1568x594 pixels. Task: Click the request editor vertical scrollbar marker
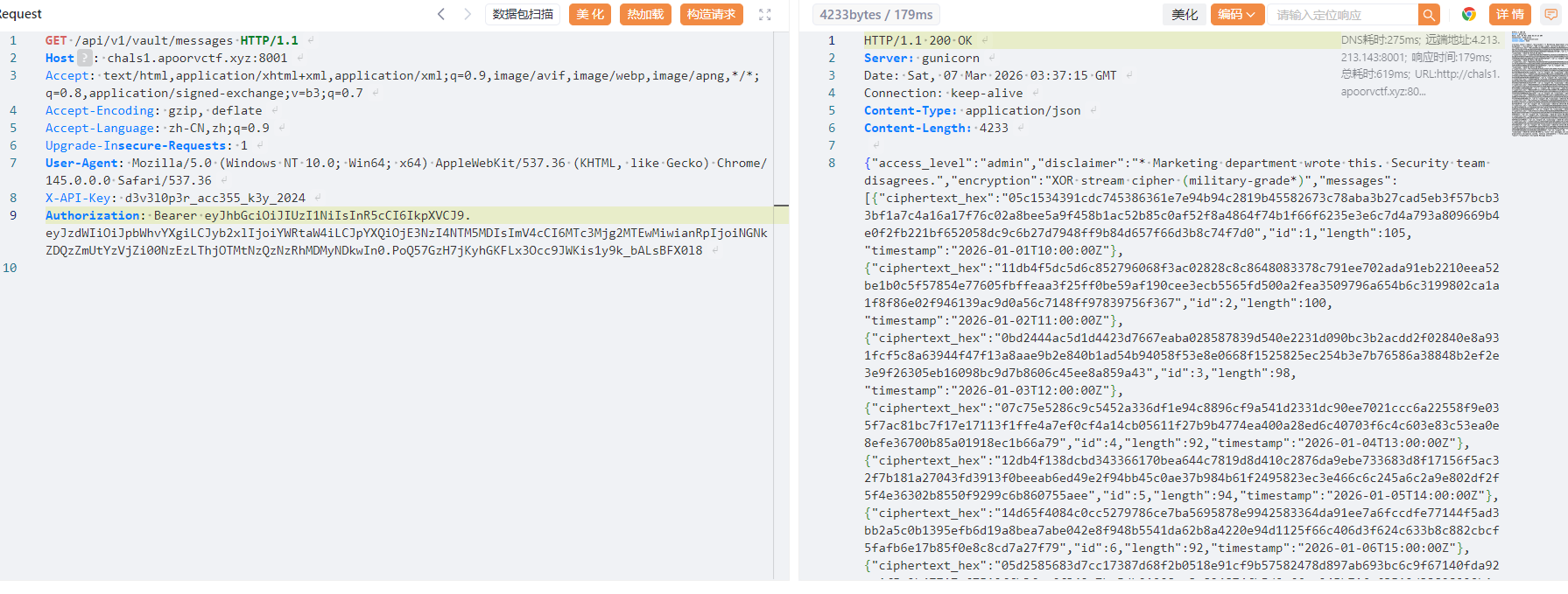click(781, 206)
